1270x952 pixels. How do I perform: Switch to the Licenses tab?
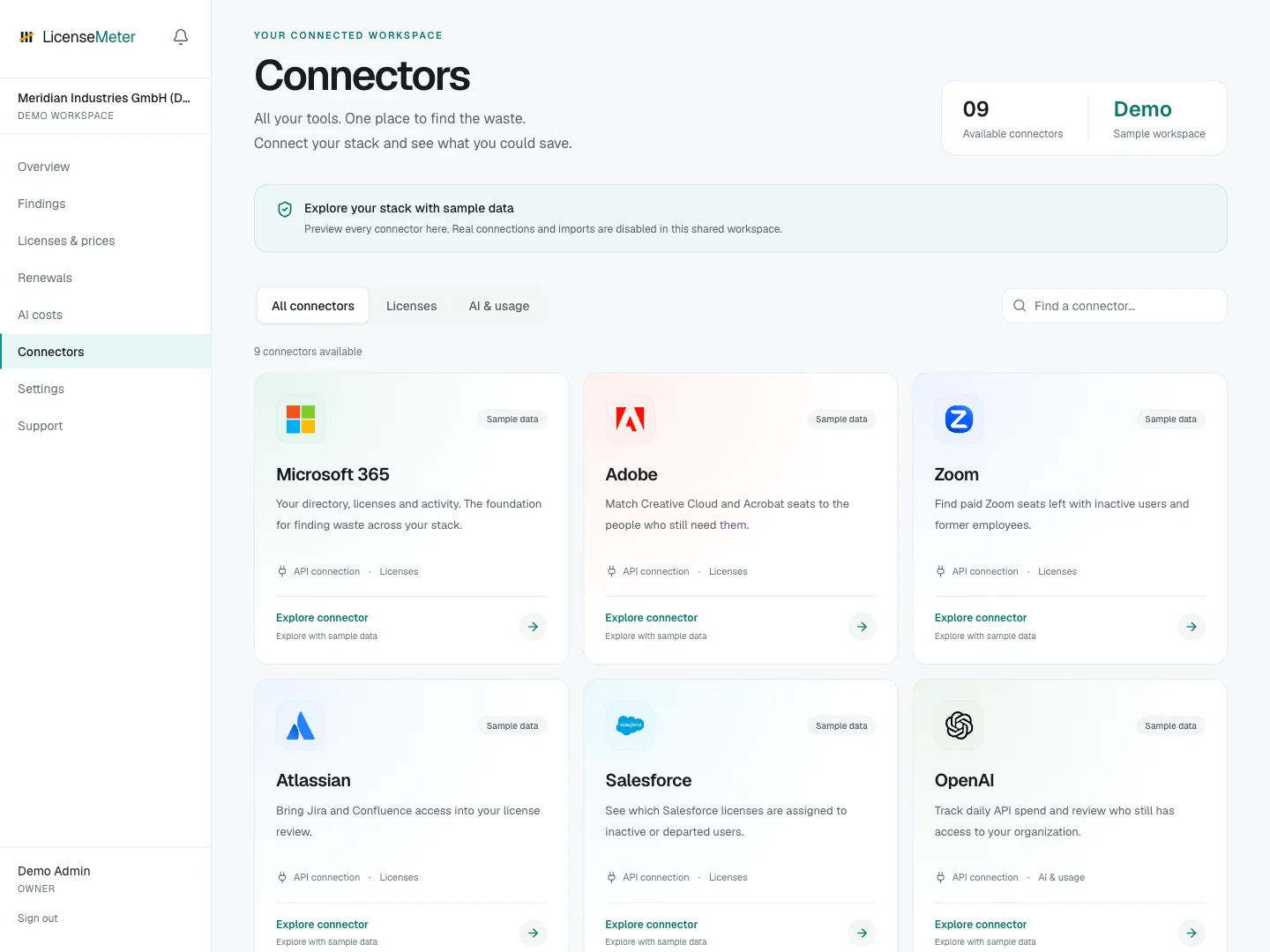(x=411, y=306)
